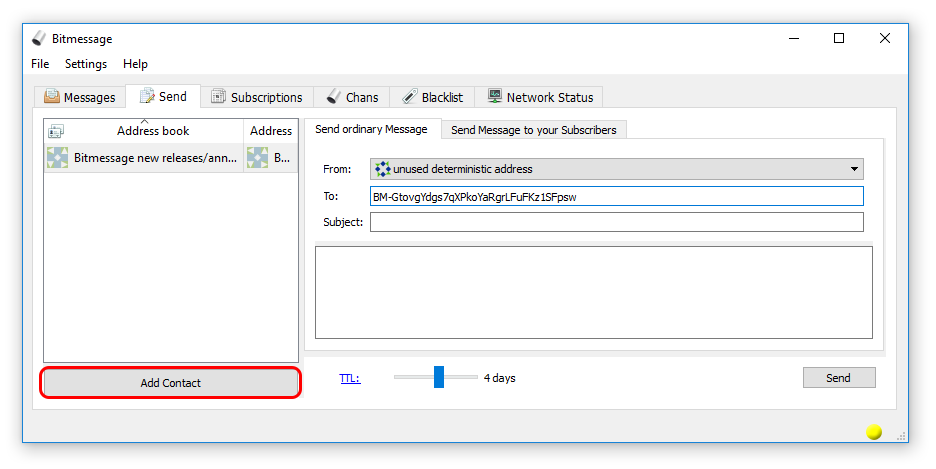This screenshot has height=469, width=936.
Task: Click the TTL slider handle
Action: point(439,377)
